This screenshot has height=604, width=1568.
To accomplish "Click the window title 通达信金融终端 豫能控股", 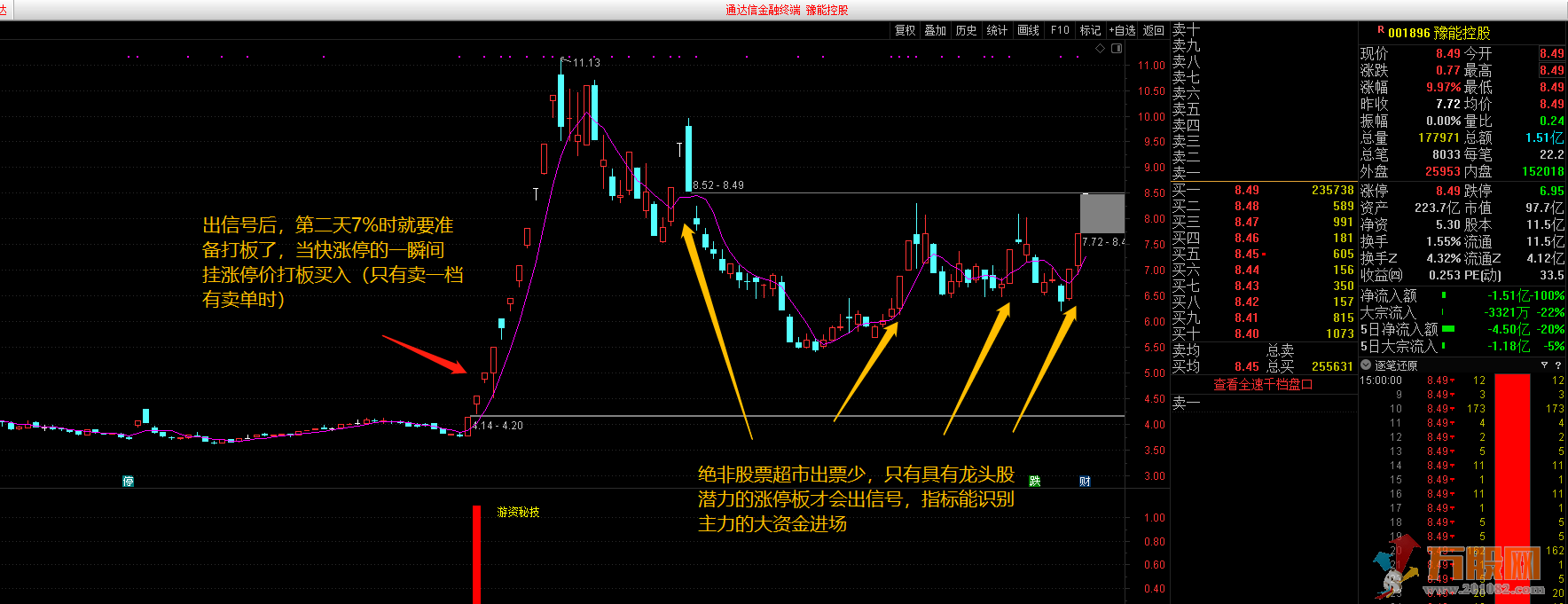I will [787, 10].
